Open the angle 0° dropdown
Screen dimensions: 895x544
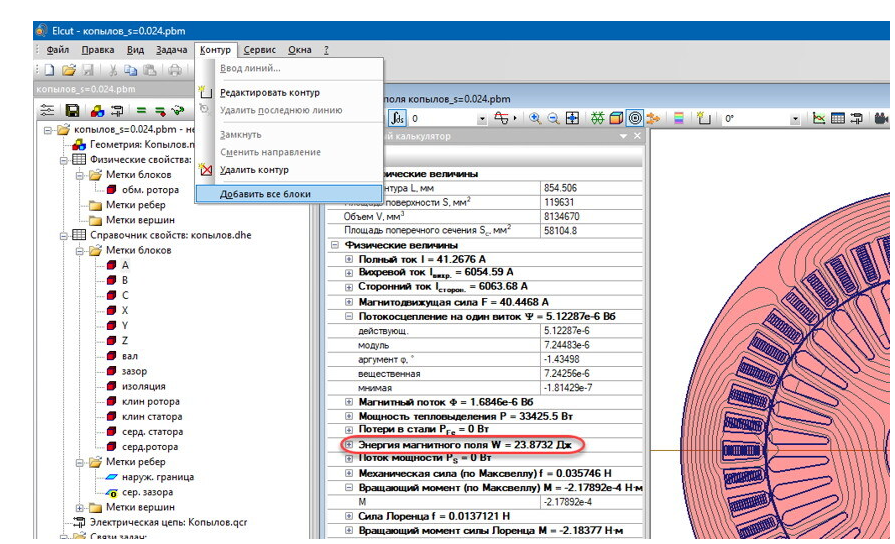pyautogui.click(x=795, y=119)
